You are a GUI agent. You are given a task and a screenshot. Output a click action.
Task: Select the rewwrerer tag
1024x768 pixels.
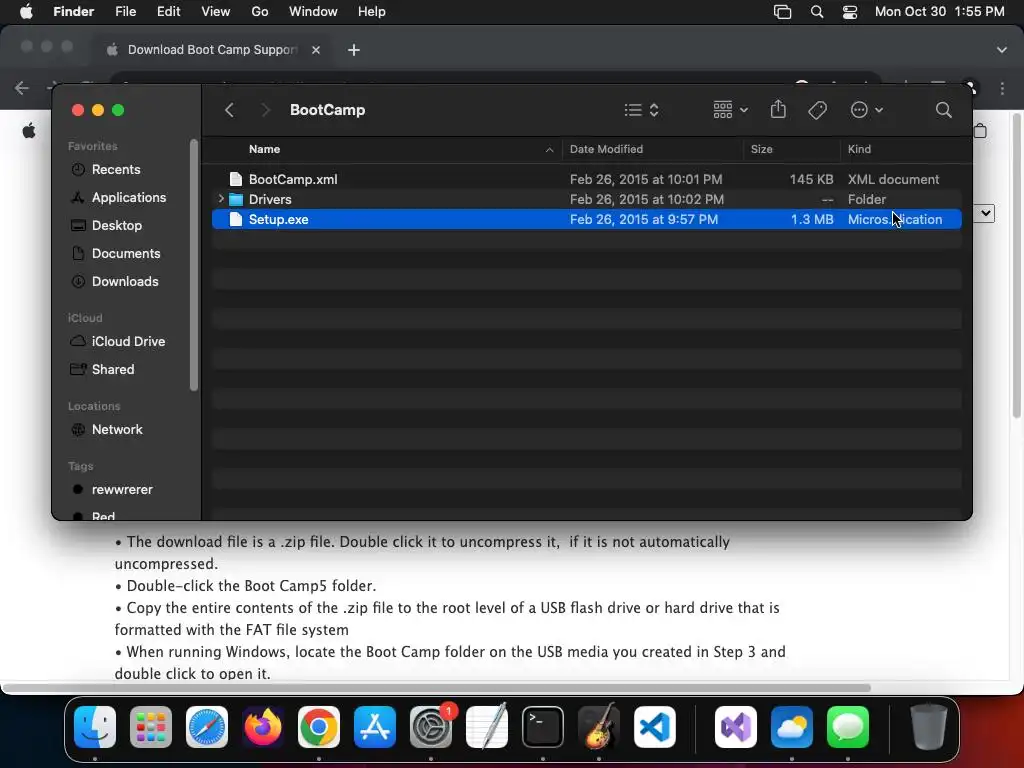coord(122,490)
